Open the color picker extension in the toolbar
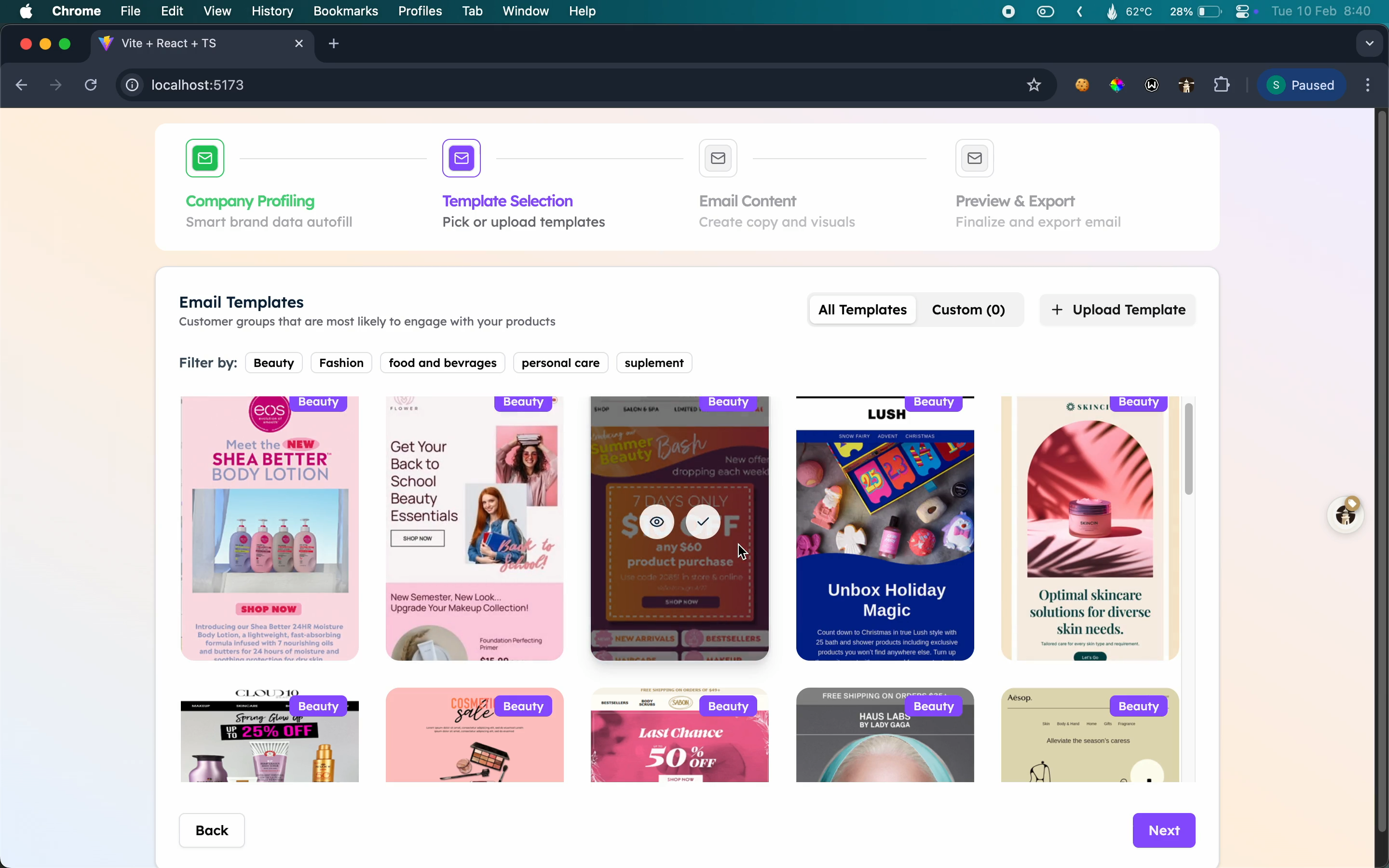 pyautogui.click(x=1117, y=85)
